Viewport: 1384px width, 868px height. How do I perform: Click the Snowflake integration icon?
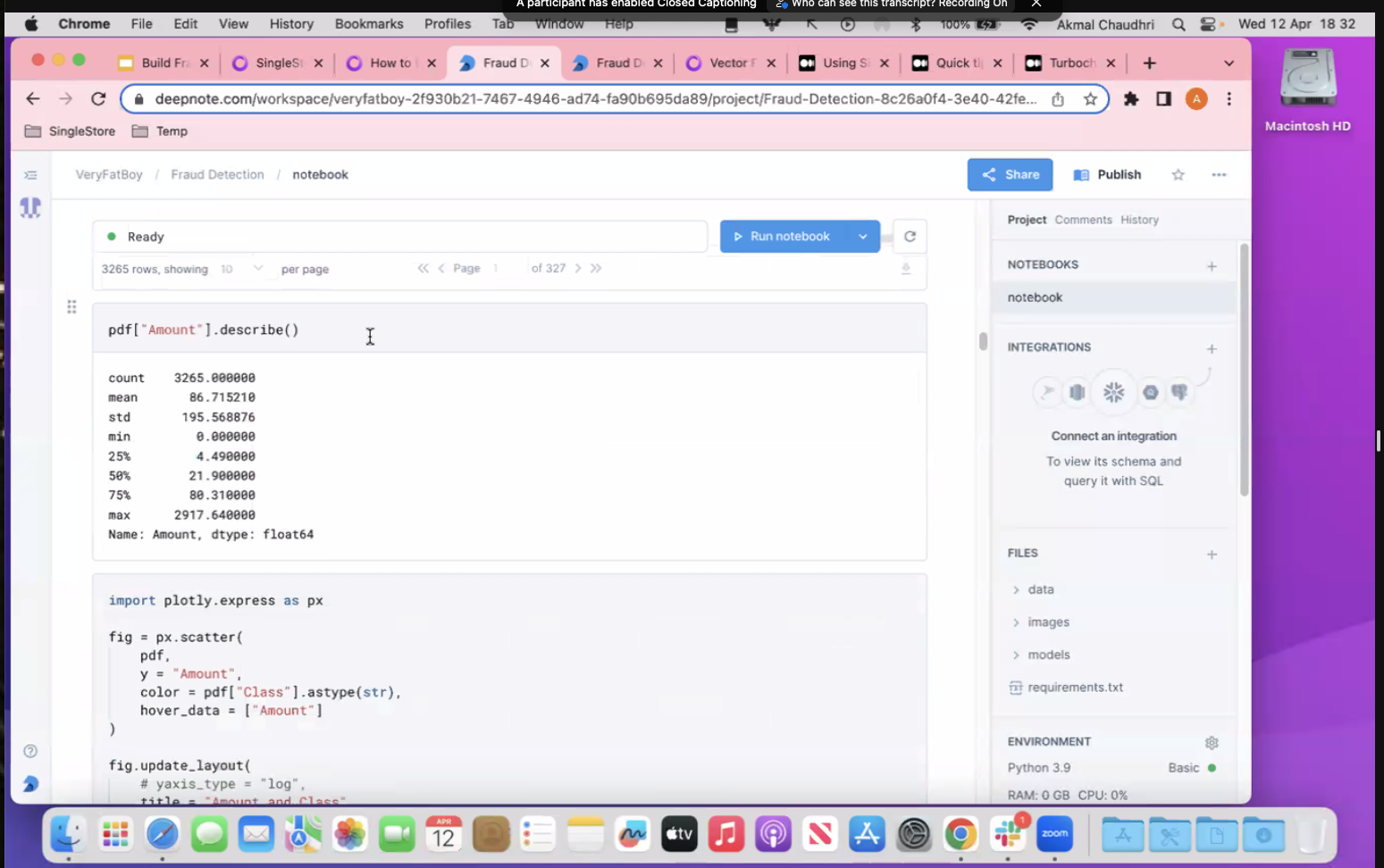click(1113, 392)
